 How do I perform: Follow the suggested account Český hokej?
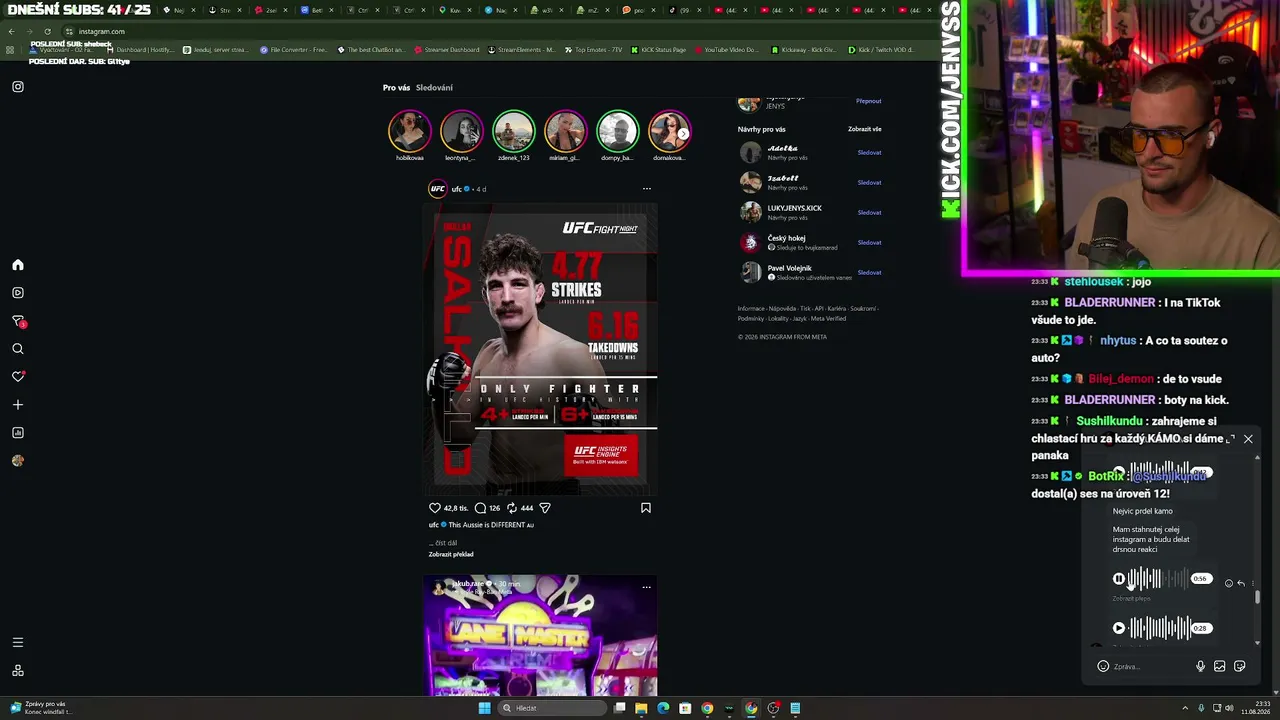(869, 242)
